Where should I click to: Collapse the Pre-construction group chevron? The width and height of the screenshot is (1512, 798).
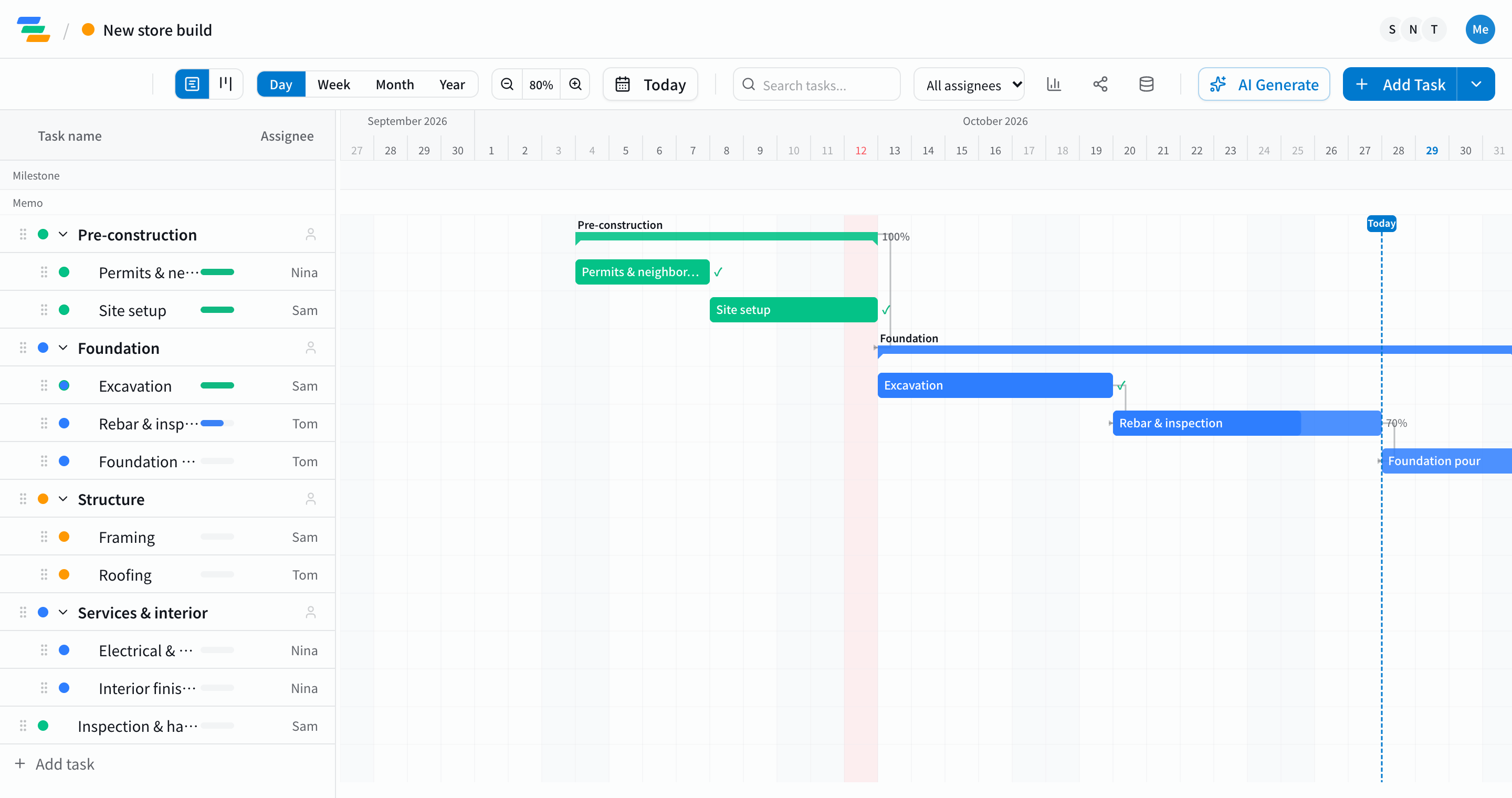pos(64,235)
